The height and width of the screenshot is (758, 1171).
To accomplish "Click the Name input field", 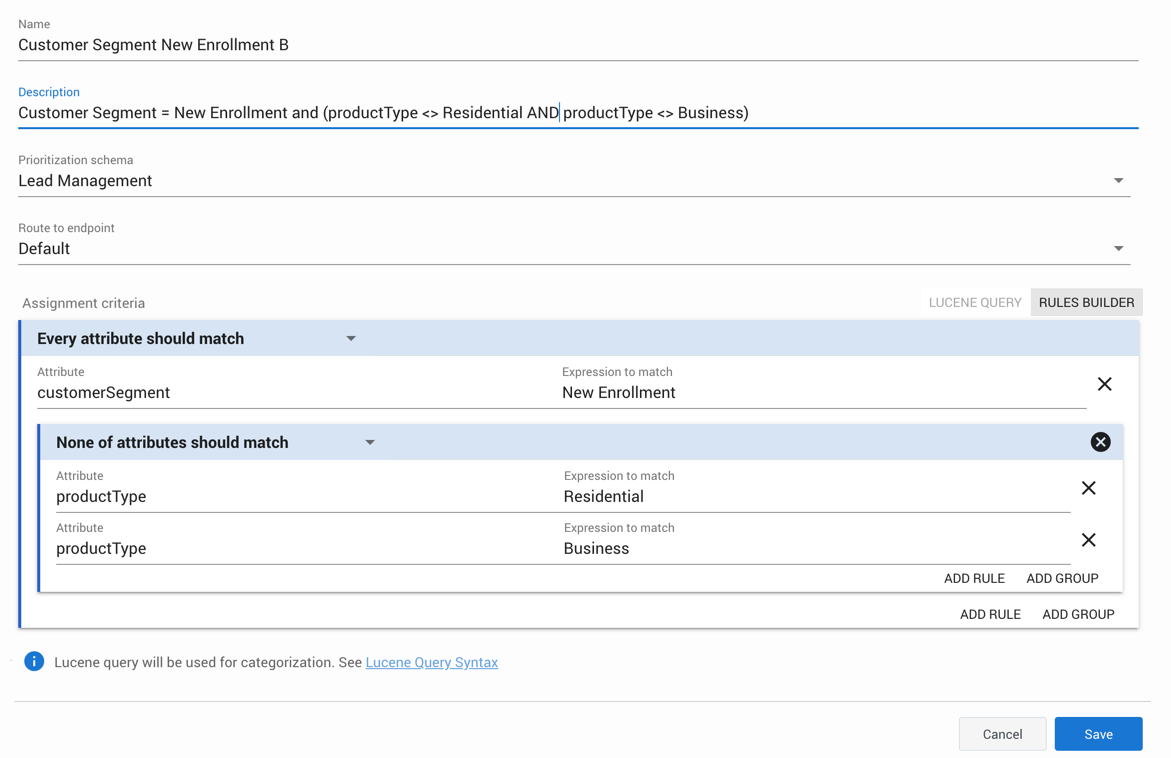I will point(576,45).
